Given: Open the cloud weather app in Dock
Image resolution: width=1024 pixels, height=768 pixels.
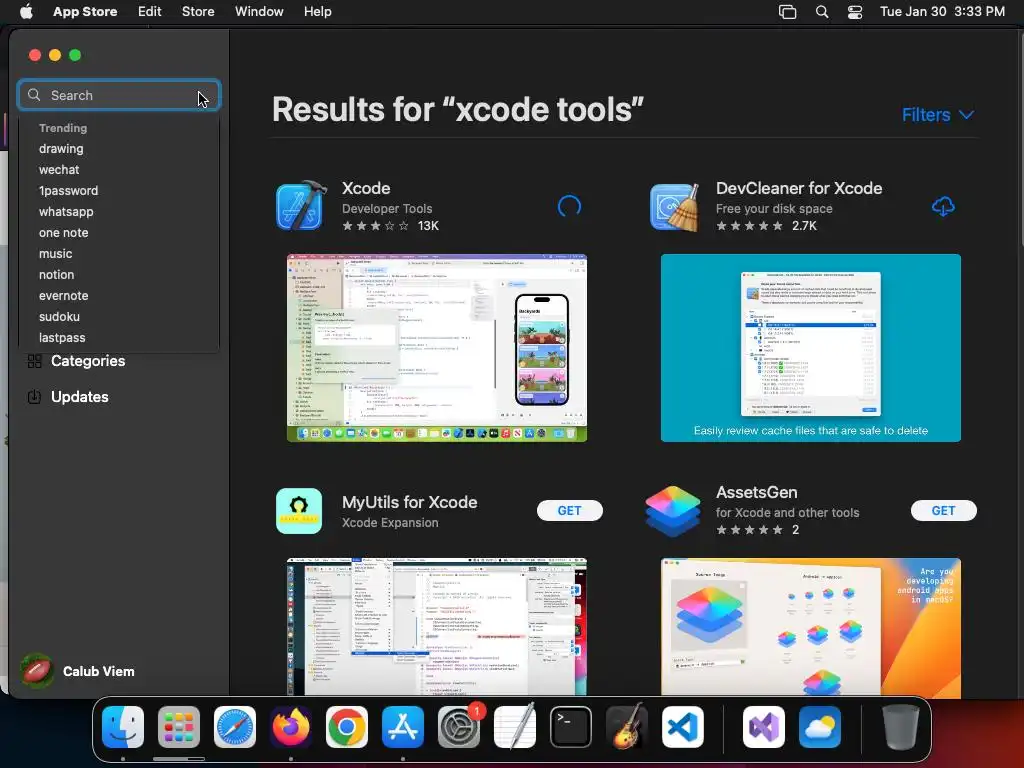Looking at the screenshot, I should 820,727.
